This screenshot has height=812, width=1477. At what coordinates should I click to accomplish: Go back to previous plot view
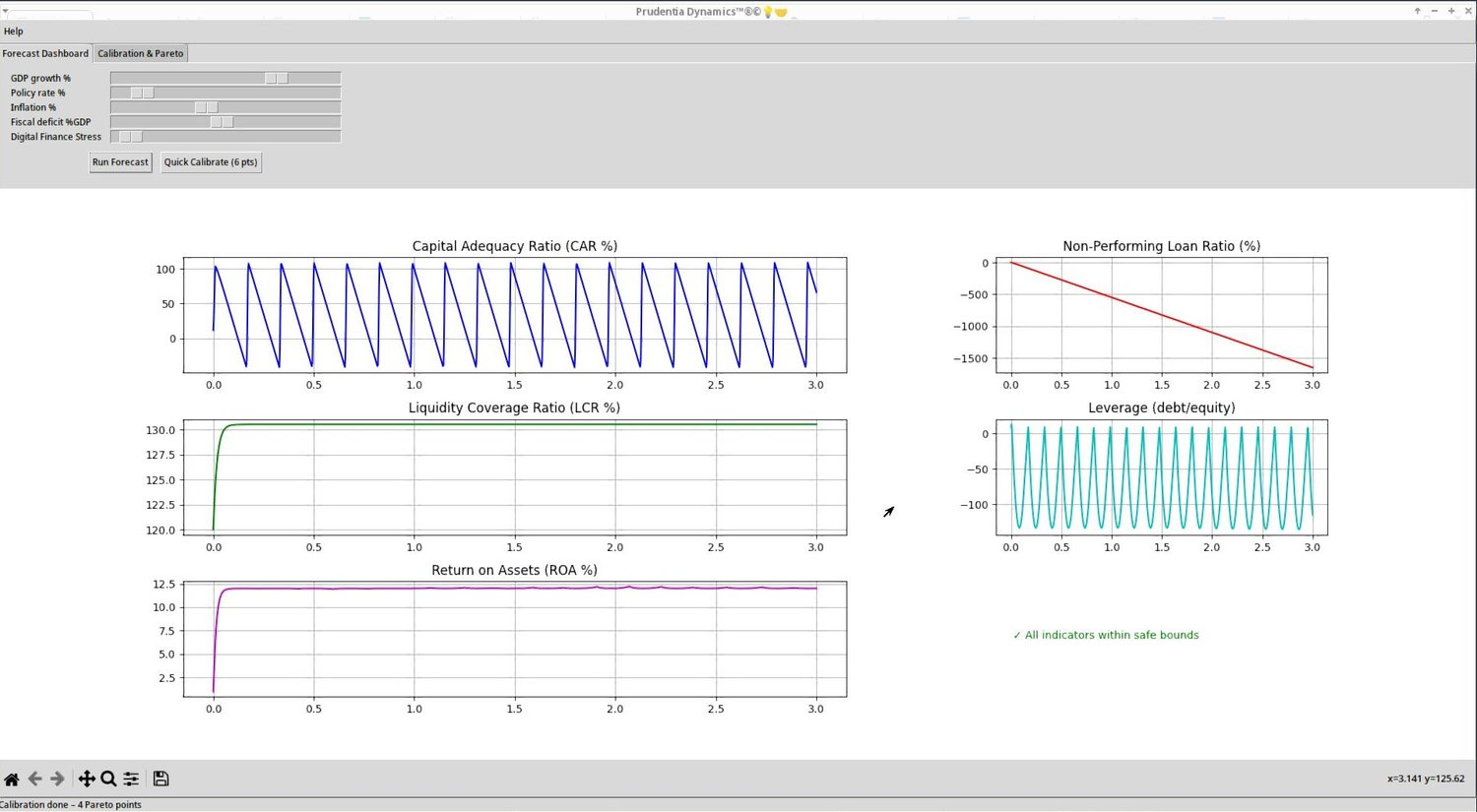coord(34,779)
